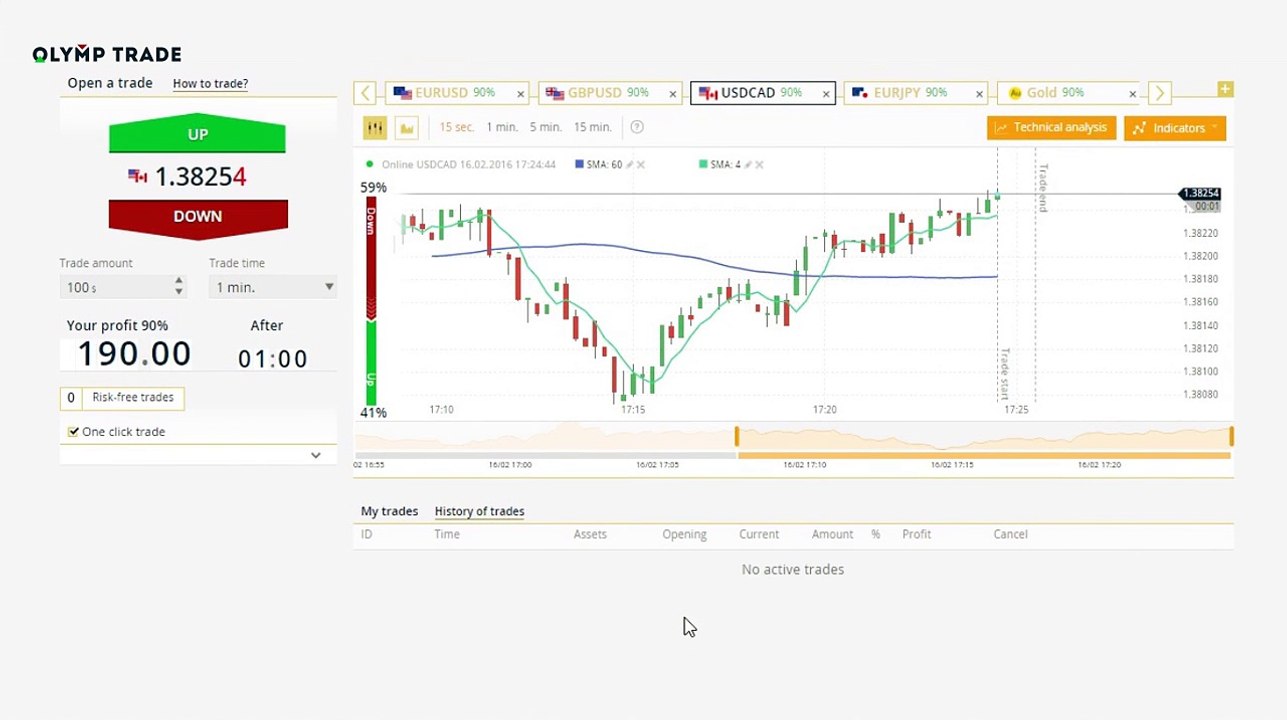This screenshot has width=1287, height=720.
Task: Switch to the EURJPY asset tab
Action: pos(915,93)
